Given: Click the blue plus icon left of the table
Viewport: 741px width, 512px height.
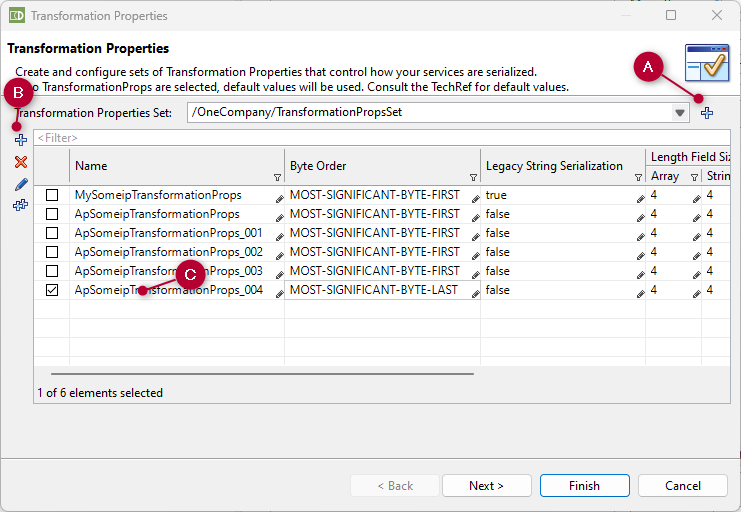Looking at the screenshot, I should (x=20, y=140).
